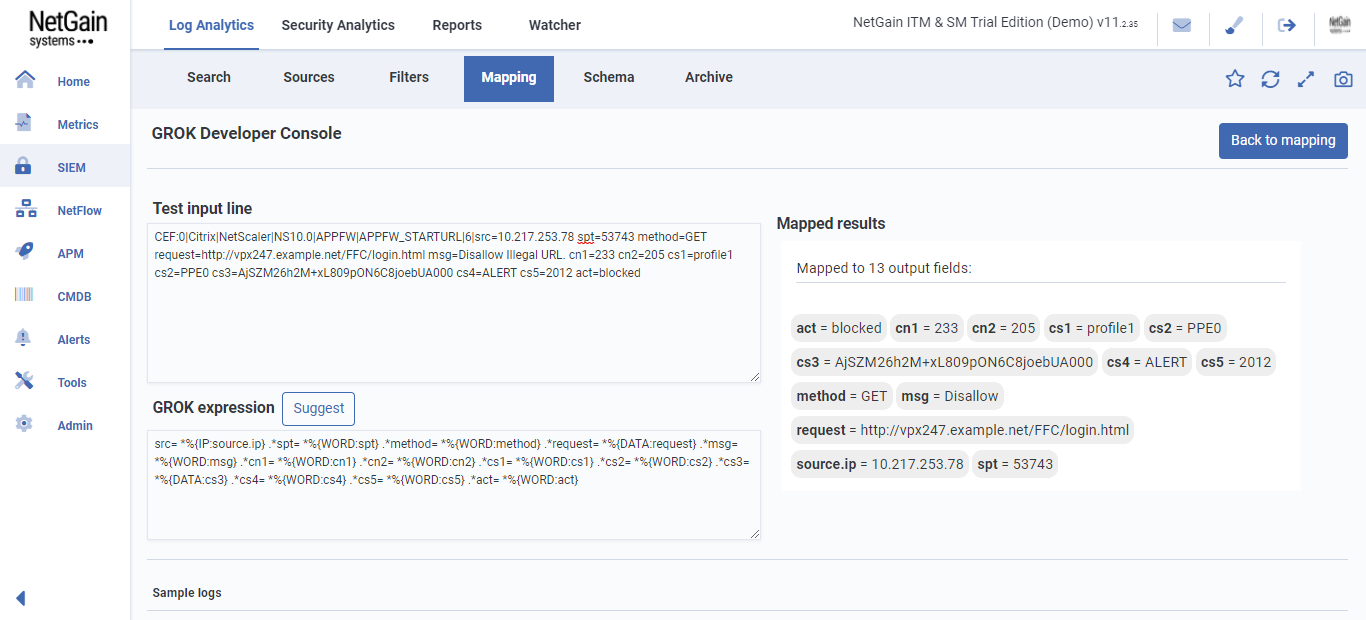Click inside the Test input line textarea
This screenshot has height=620, width=1366.
click(x=454, y=303)
